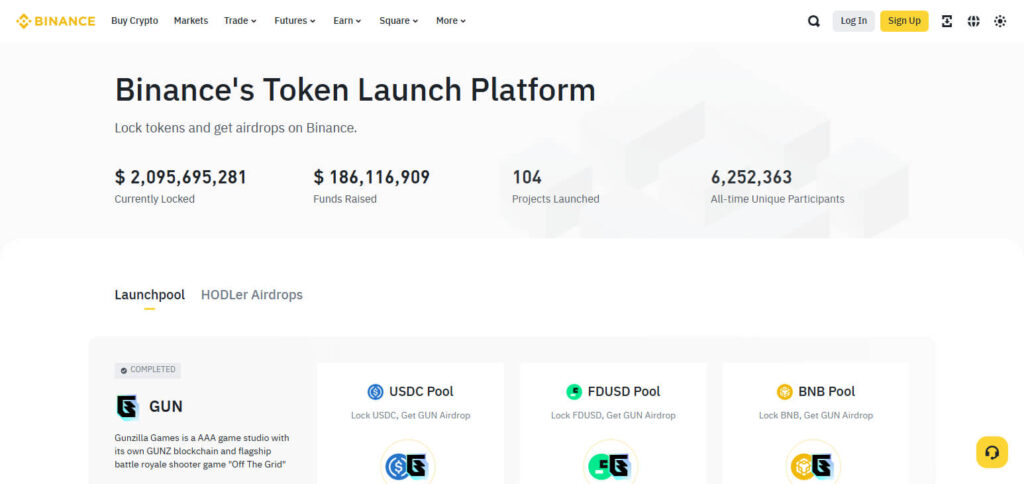
Task: Open the search magnifier icon
Action: (813, 21)
